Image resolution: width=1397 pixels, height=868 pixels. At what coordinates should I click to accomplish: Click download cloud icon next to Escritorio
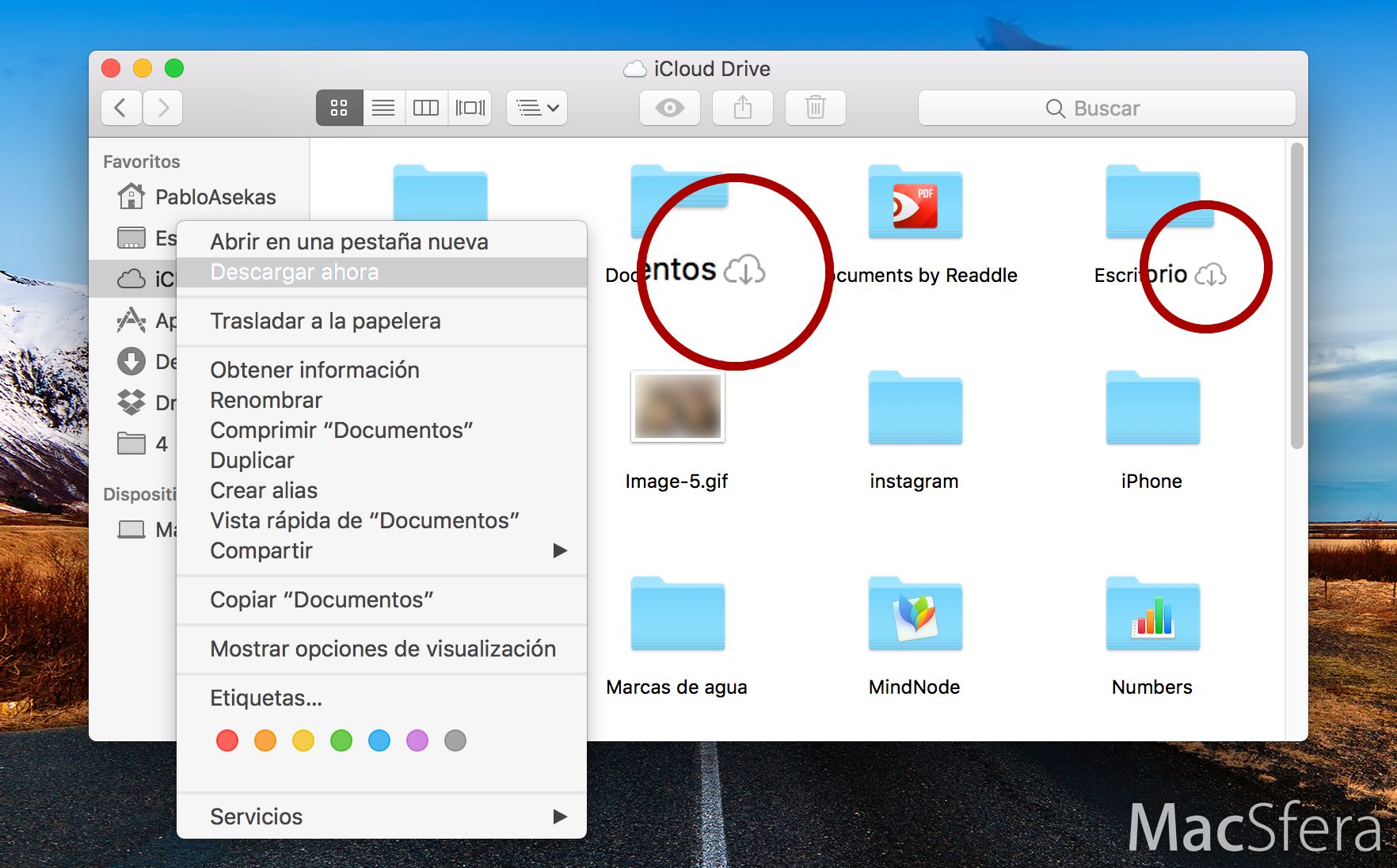pos(1211,275)
